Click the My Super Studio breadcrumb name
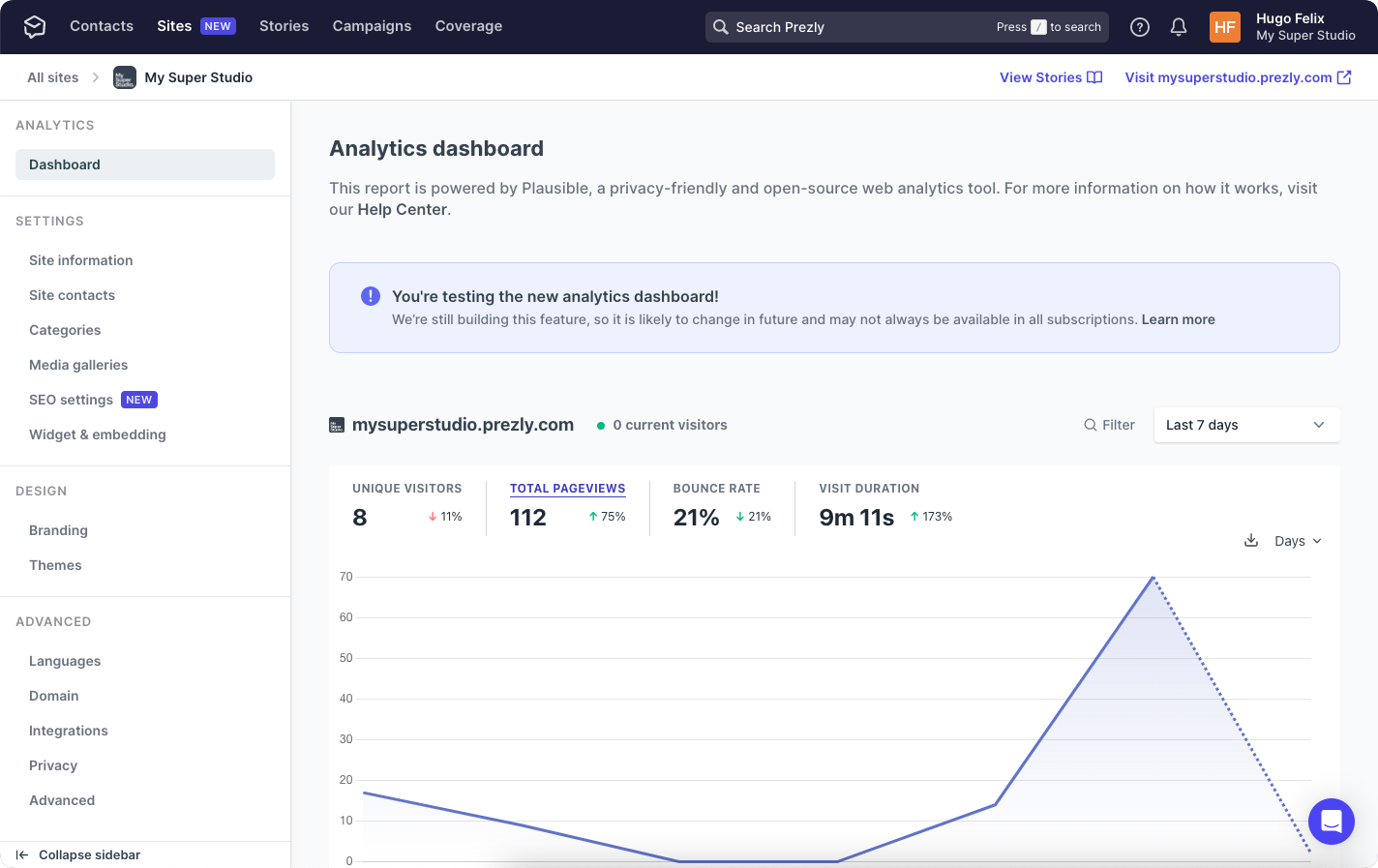 [198, 77]
